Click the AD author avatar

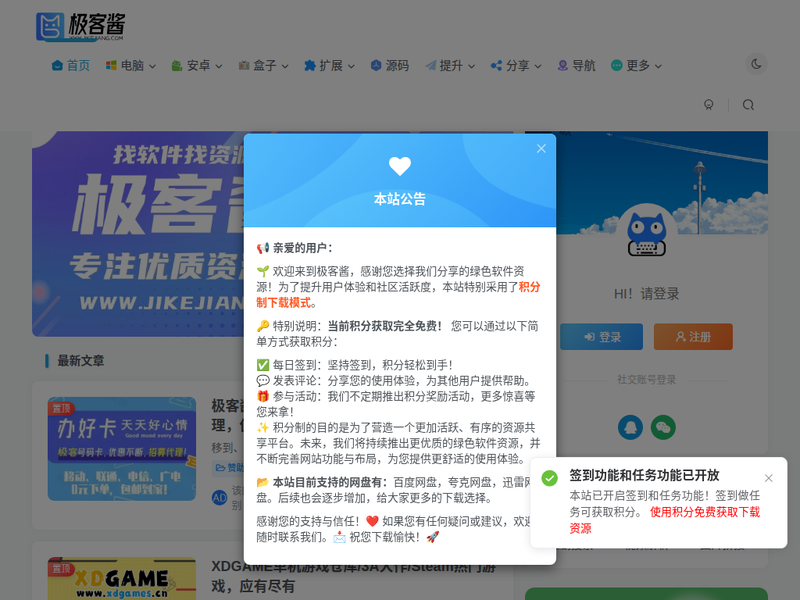219,498
